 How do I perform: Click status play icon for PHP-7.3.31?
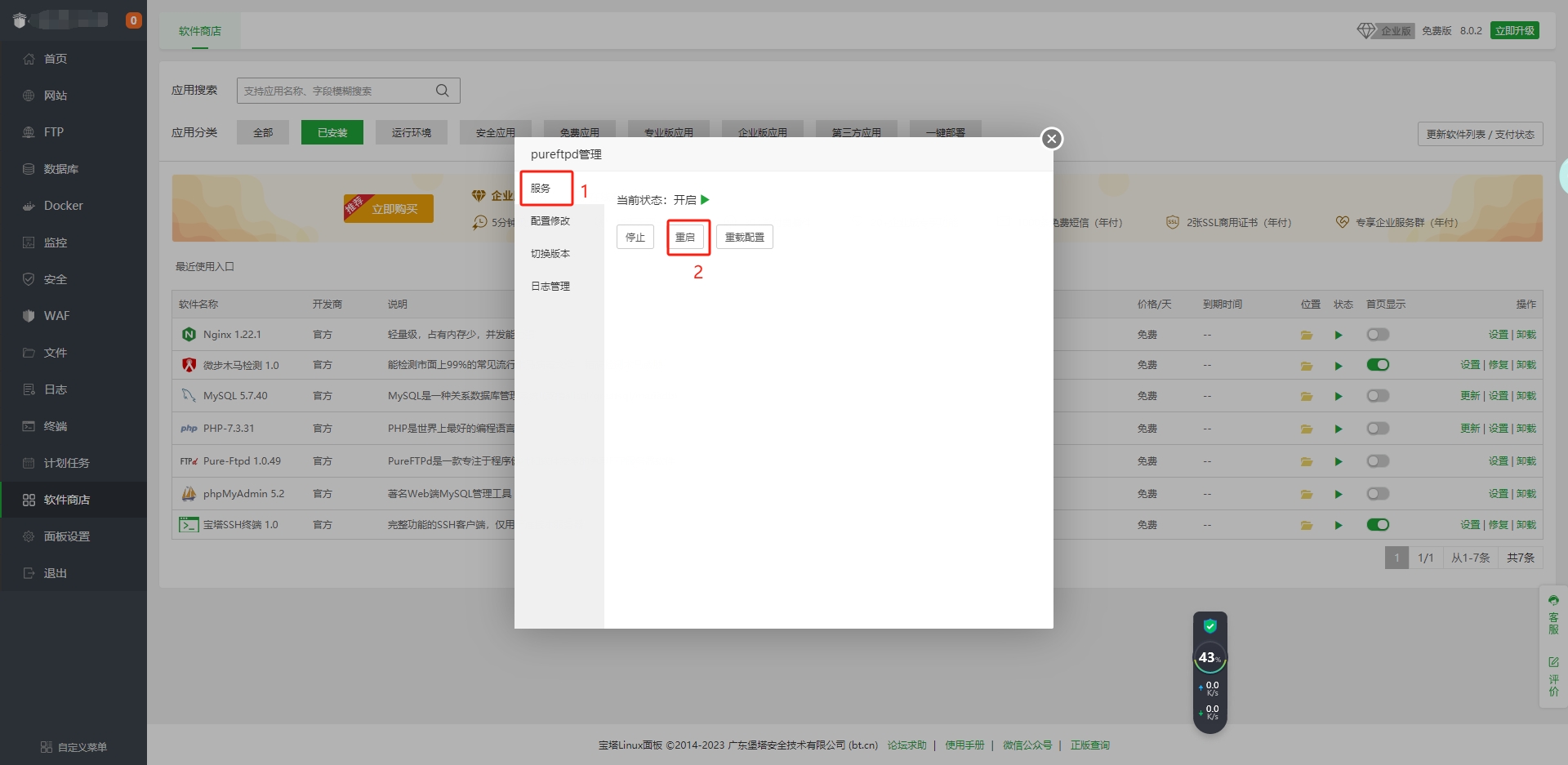(x=1339, y=429)
